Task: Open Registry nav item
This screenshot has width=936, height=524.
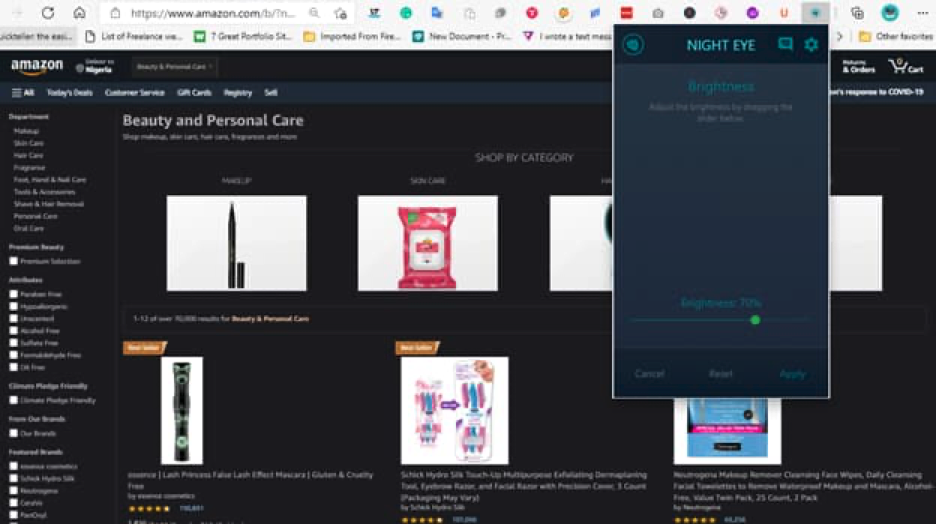Action: tap(238, 93)
